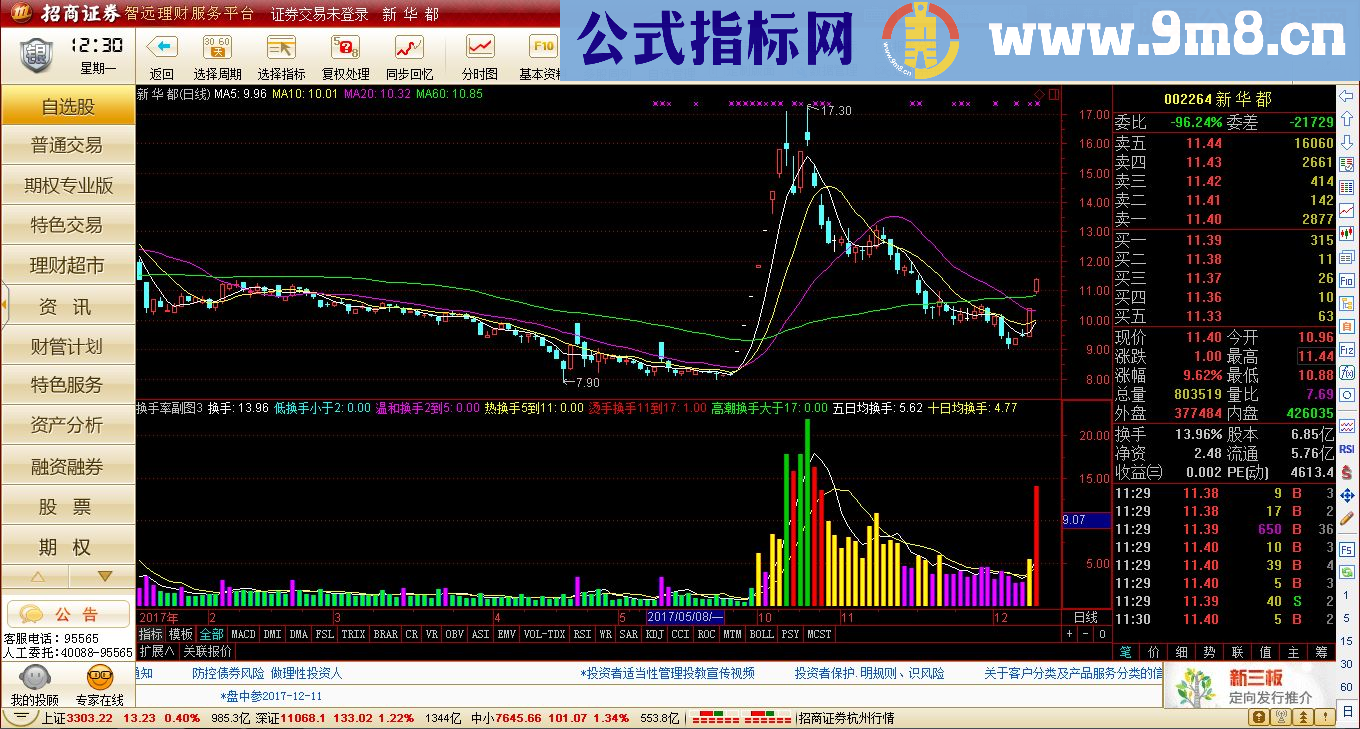Click the 专家在线 expert online icon

100,685
